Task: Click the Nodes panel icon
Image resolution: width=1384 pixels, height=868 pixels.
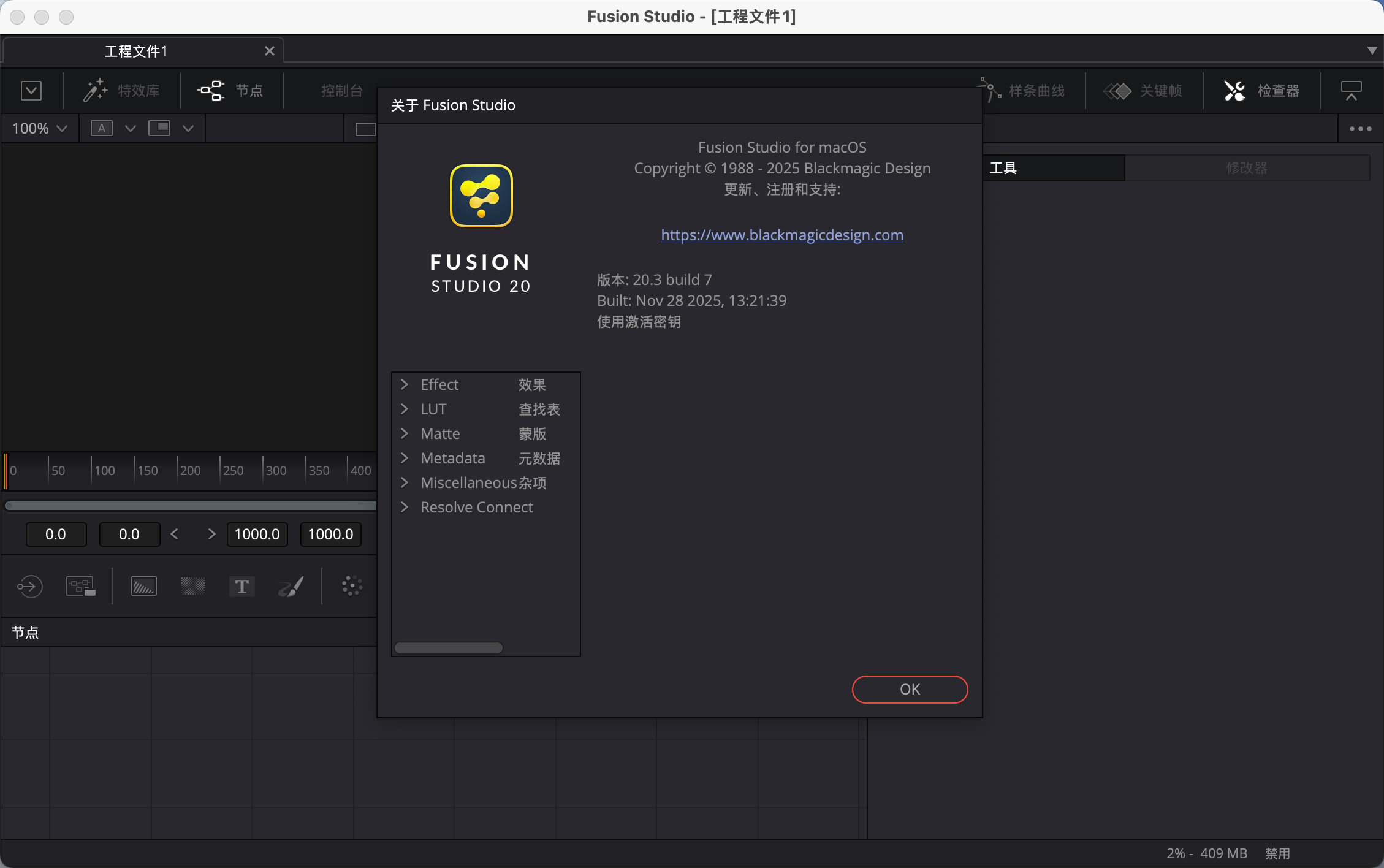Action: click(211, 91)
